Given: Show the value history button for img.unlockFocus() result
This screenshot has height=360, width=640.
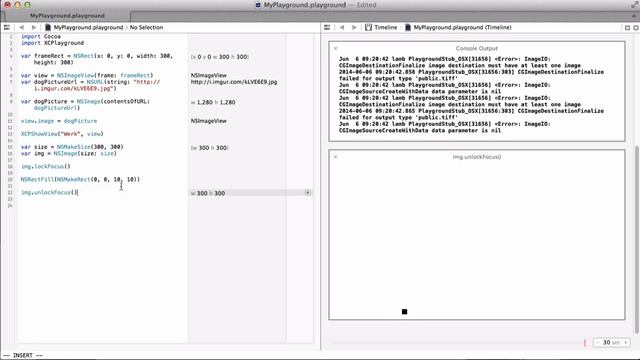Looking at the screenshot, I should pyautogui.click(x=308, y=193).
